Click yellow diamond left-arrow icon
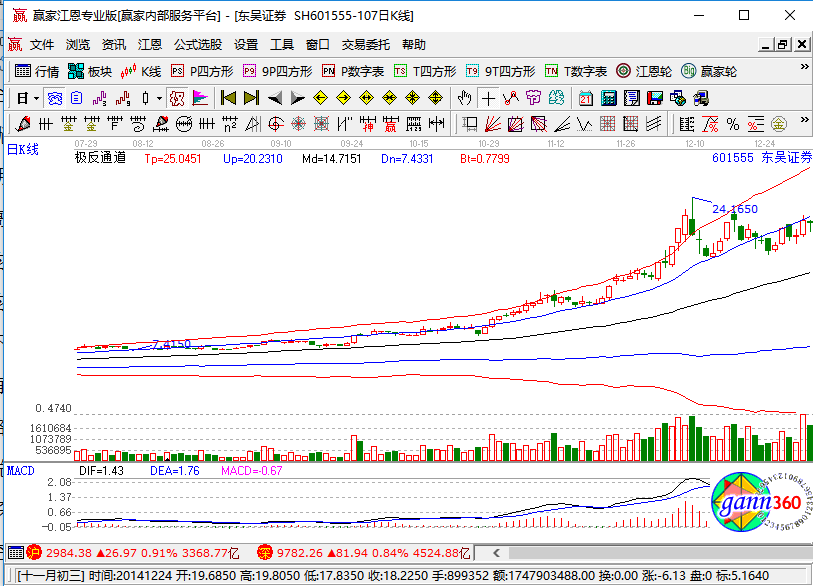This screenshot has height=586, width=813. (x=320, y=98)
